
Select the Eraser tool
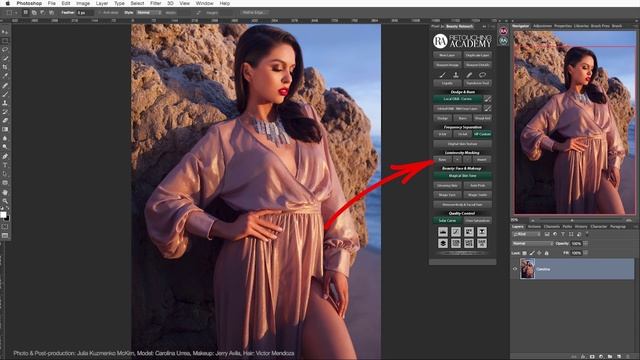5,120
